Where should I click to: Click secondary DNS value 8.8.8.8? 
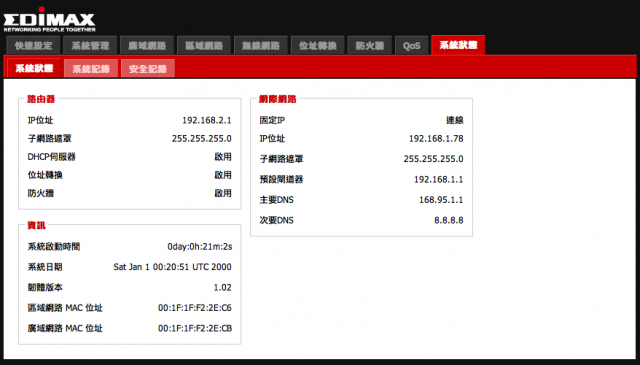(449, 220)
